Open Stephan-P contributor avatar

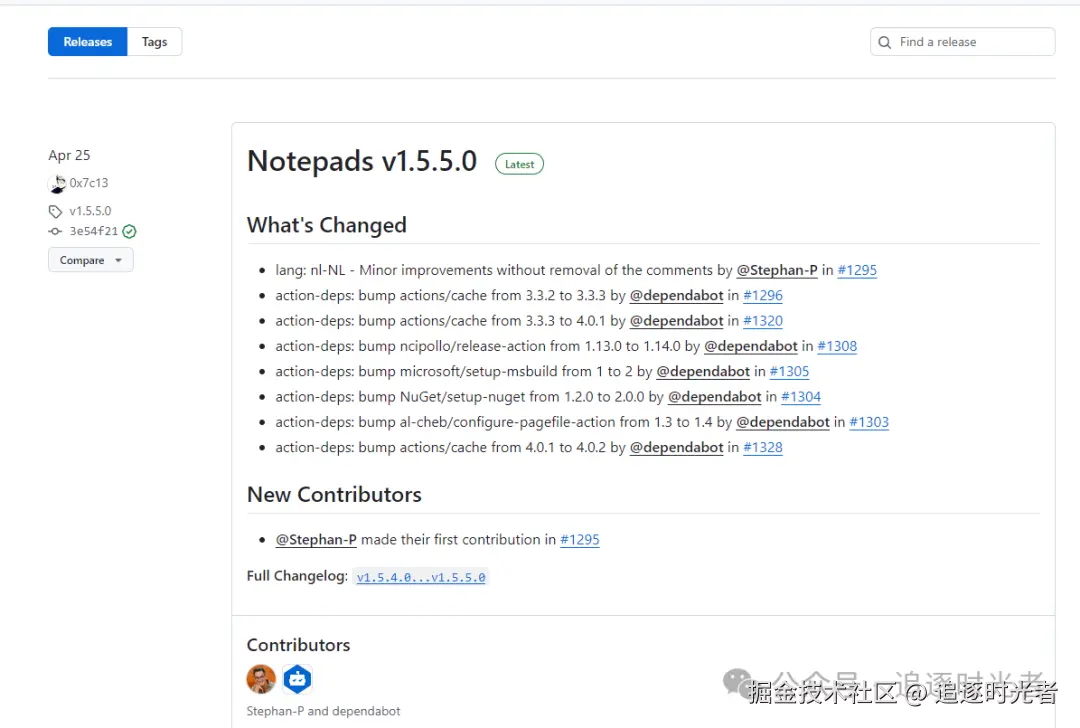(261, 679)
